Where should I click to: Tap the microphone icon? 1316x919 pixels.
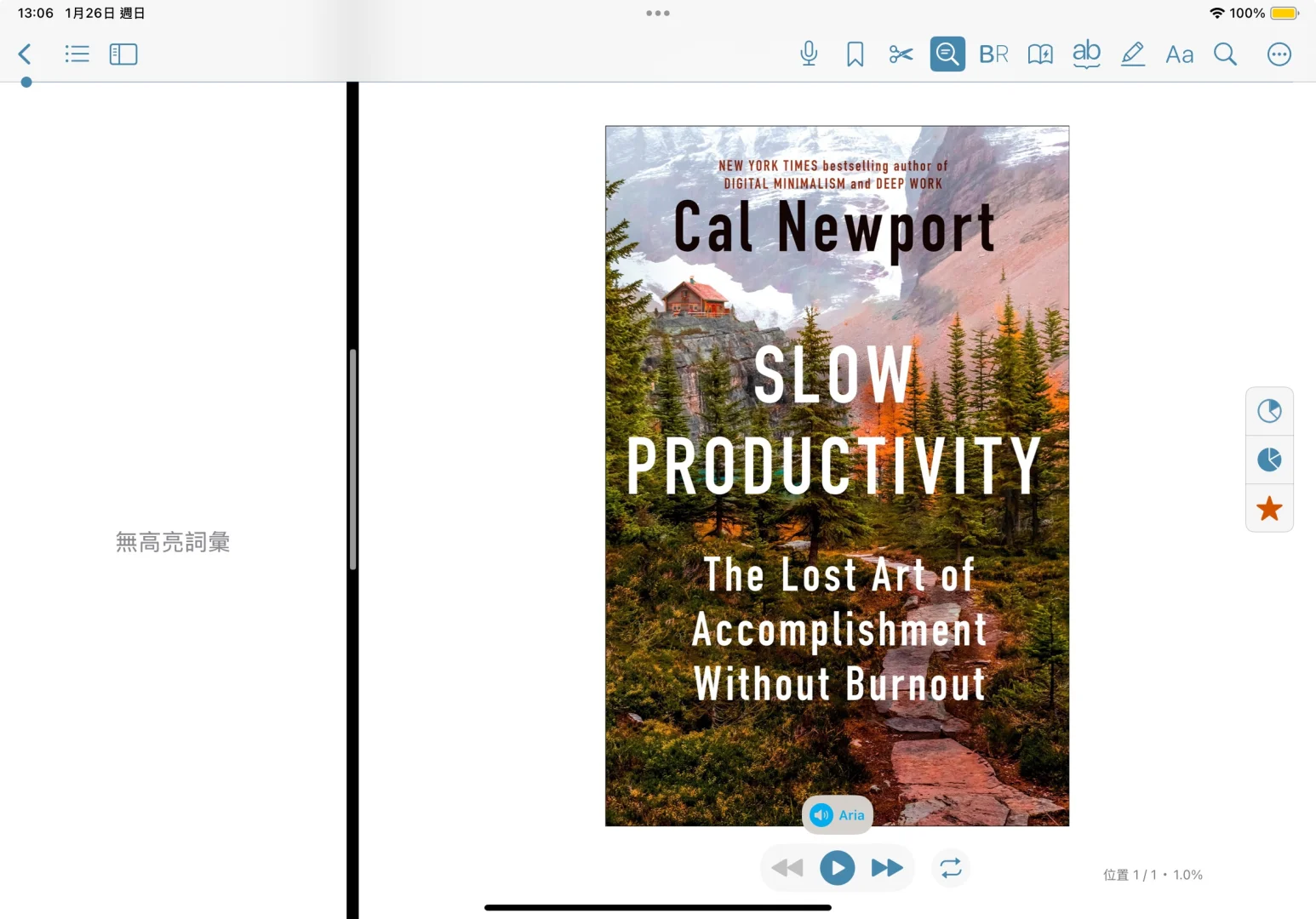(809, 54)
